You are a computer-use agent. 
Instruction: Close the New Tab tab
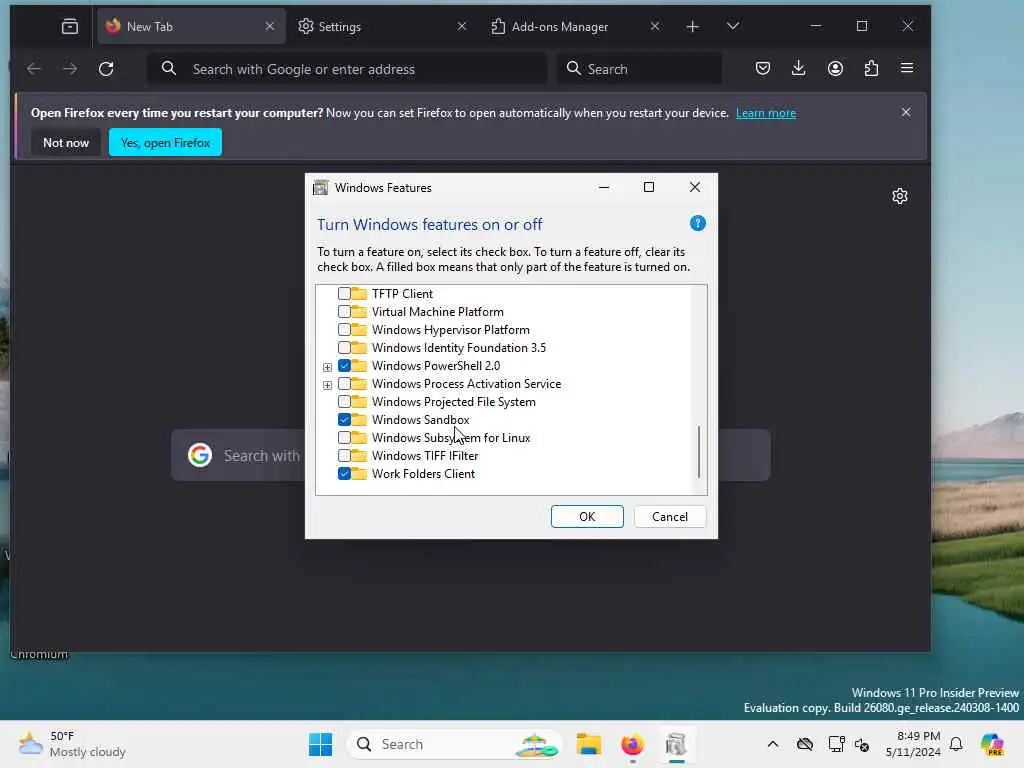(270, 26)
